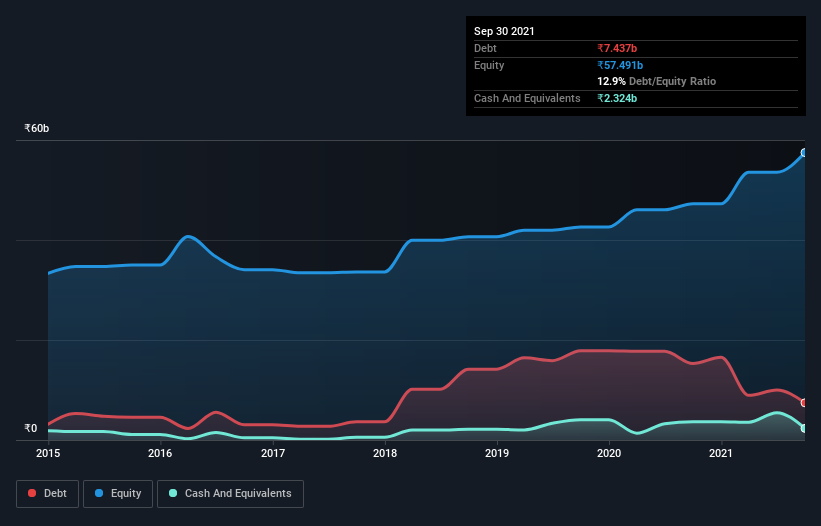Click the tooltip Debt row label
Image resolution: width=821 pixels, height=526 pixels.
485,48
